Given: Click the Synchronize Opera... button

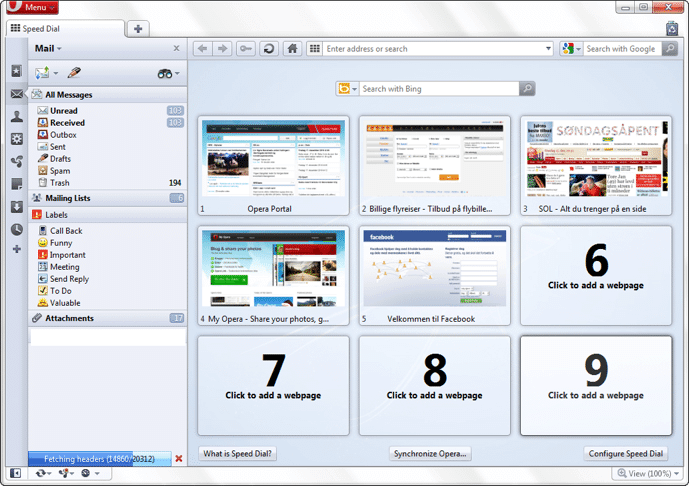Looking at the screenshot, I should pos(430,453).
